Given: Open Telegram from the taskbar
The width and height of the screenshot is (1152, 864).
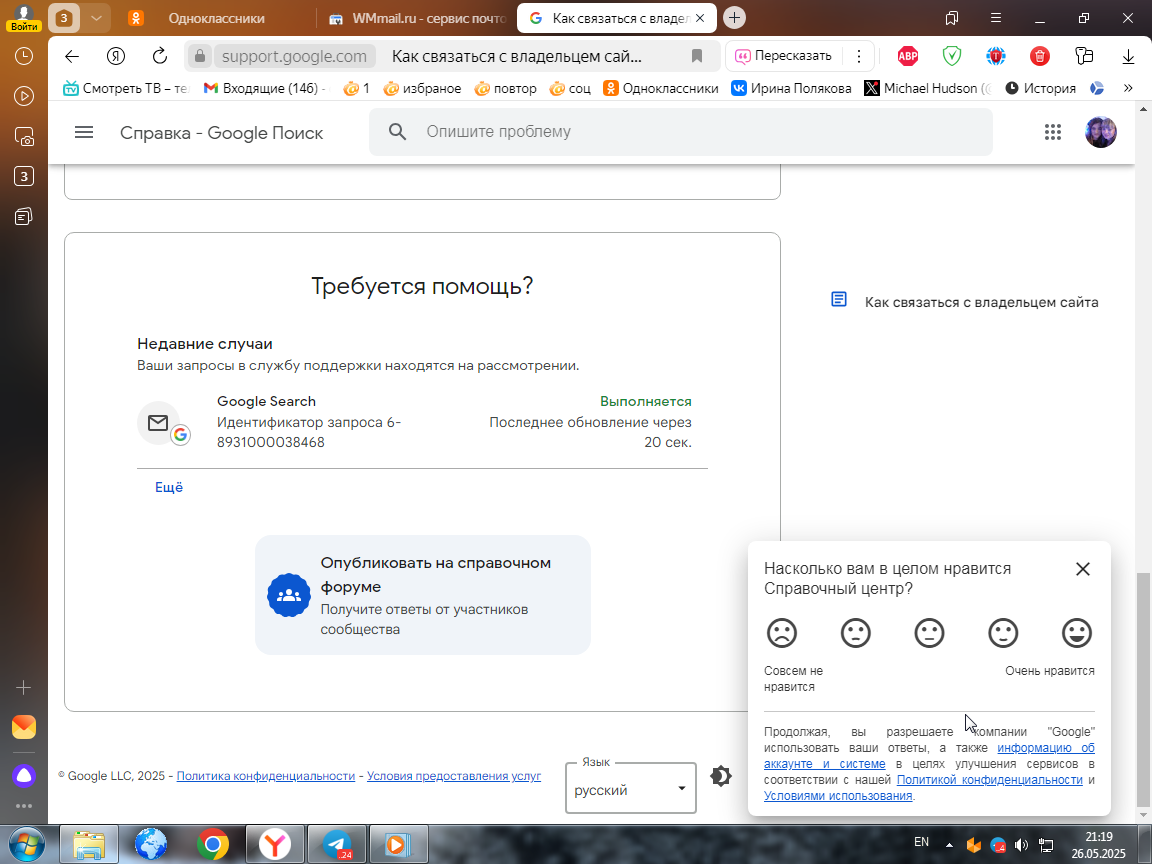Looking at the screenshot, I should tap(336, 845).
